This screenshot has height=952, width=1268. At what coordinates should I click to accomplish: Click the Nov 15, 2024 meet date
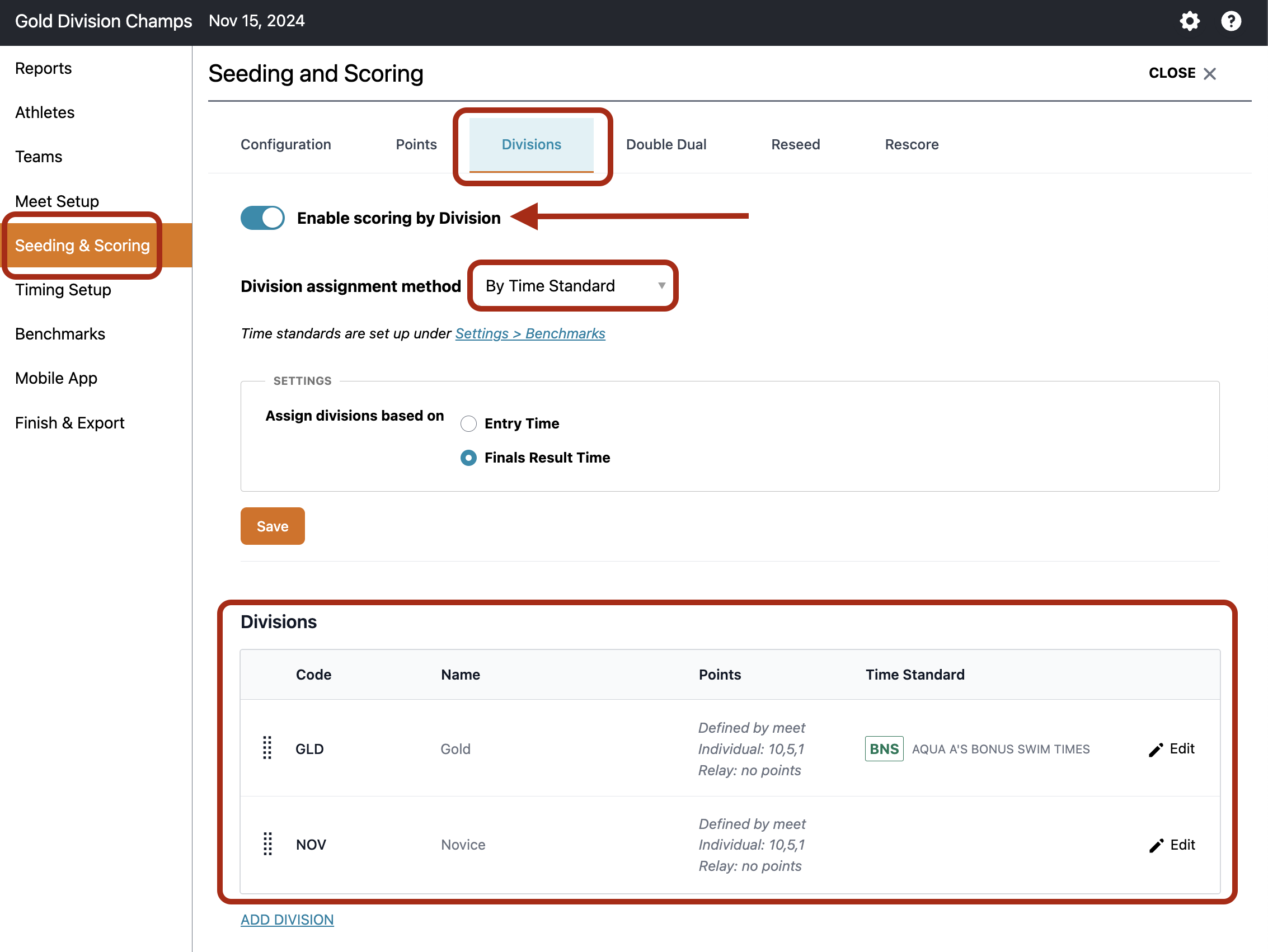coord(256,21)
